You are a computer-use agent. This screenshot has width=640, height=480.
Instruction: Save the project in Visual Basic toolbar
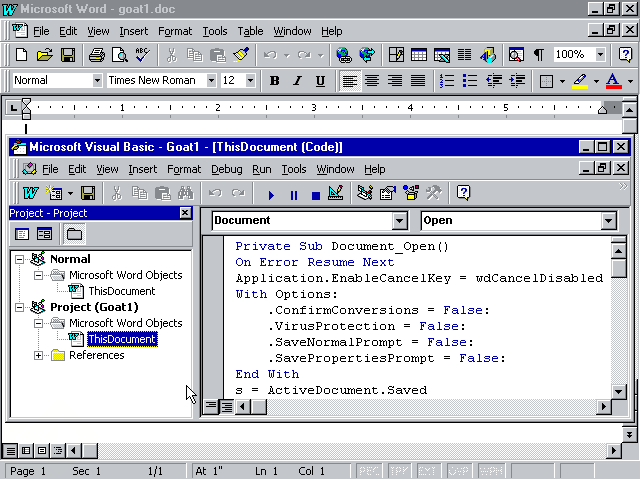click(88, 193)
